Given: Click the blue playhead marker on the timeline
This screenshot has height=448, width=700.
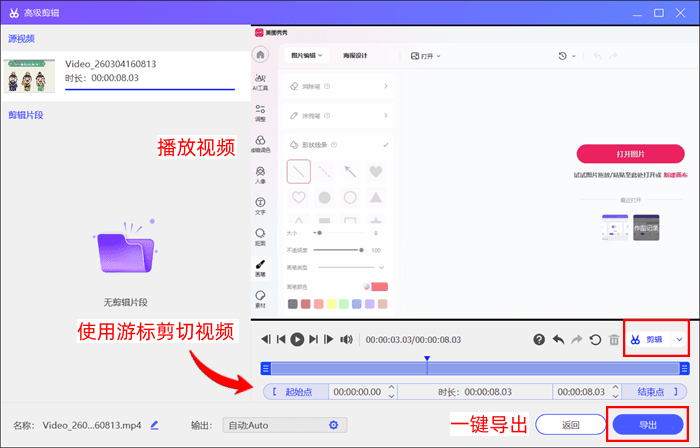Looking at the screenshot, I should point(427,358).
